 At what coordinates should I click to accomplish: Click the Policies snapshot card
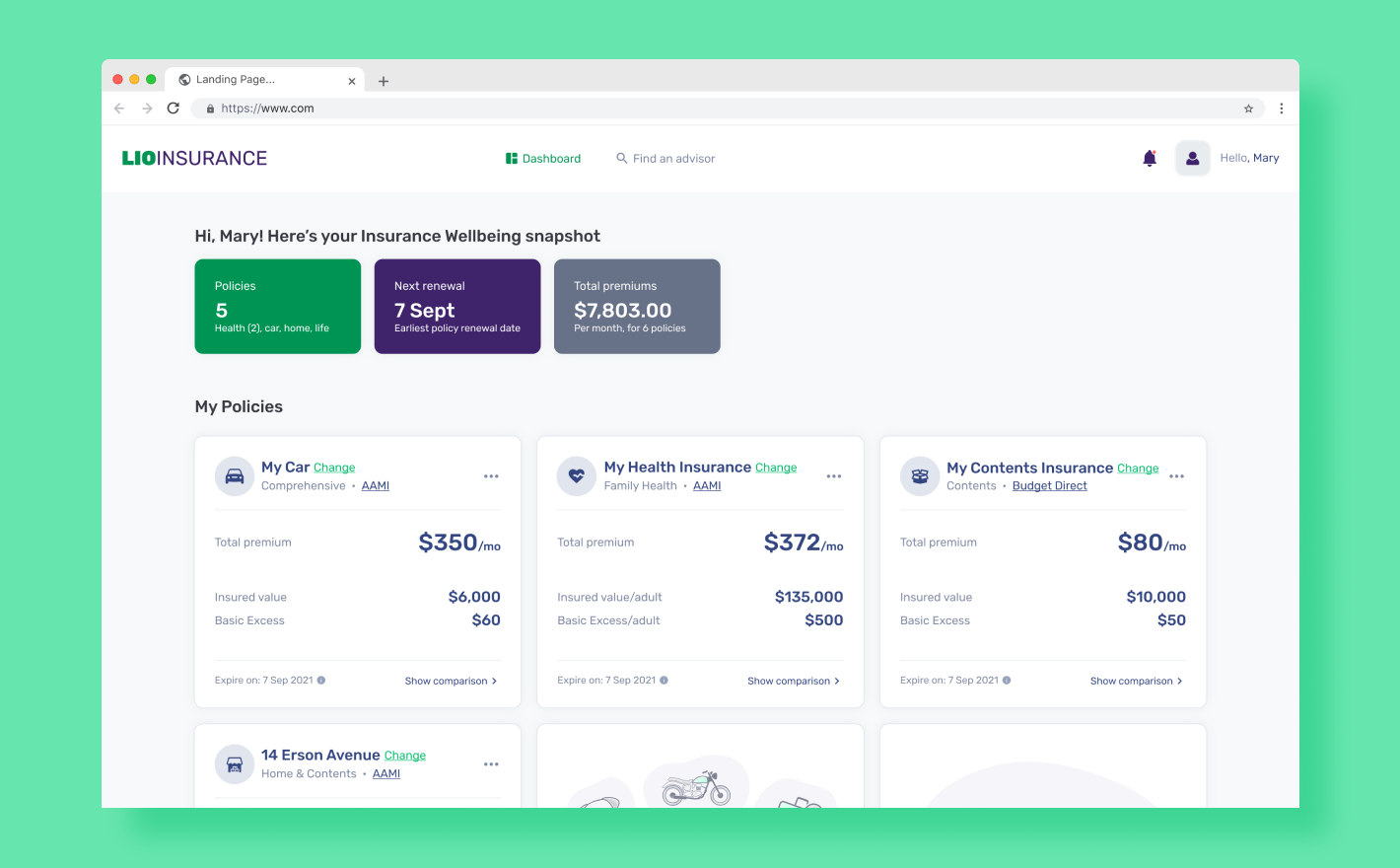click(x=277, y=306)
